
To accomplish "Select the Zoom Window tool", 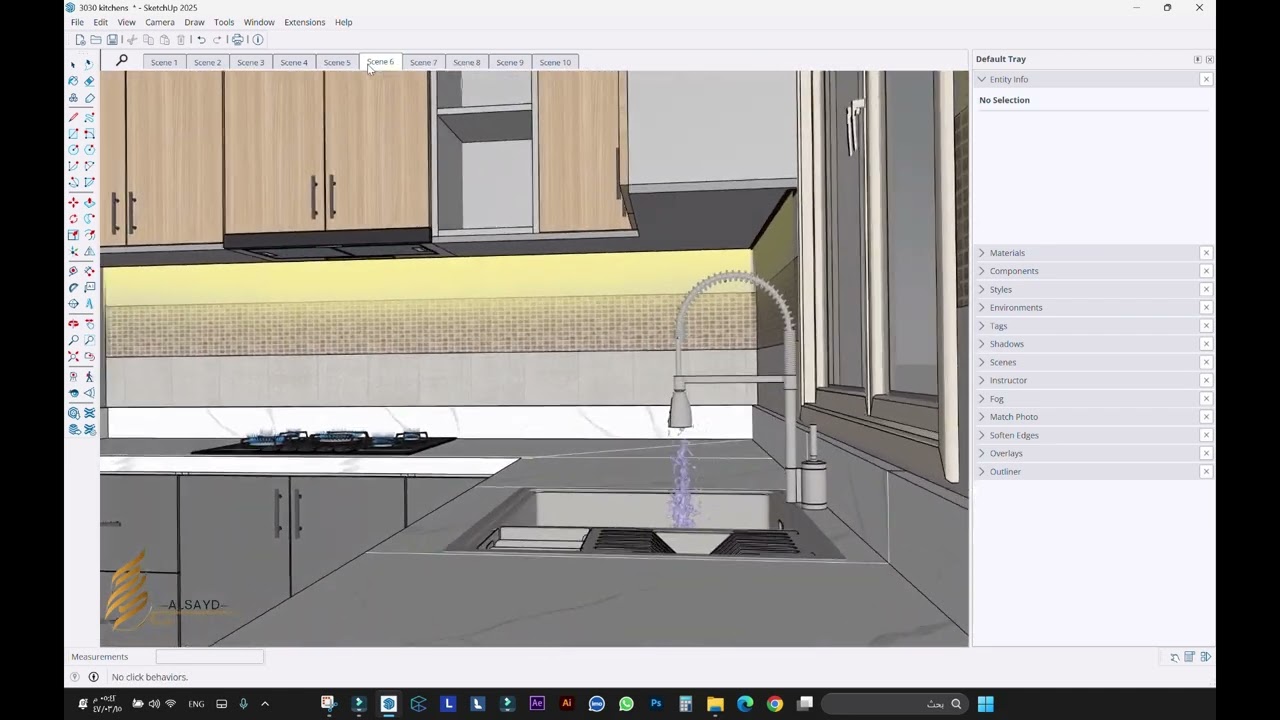I will 89,340.
